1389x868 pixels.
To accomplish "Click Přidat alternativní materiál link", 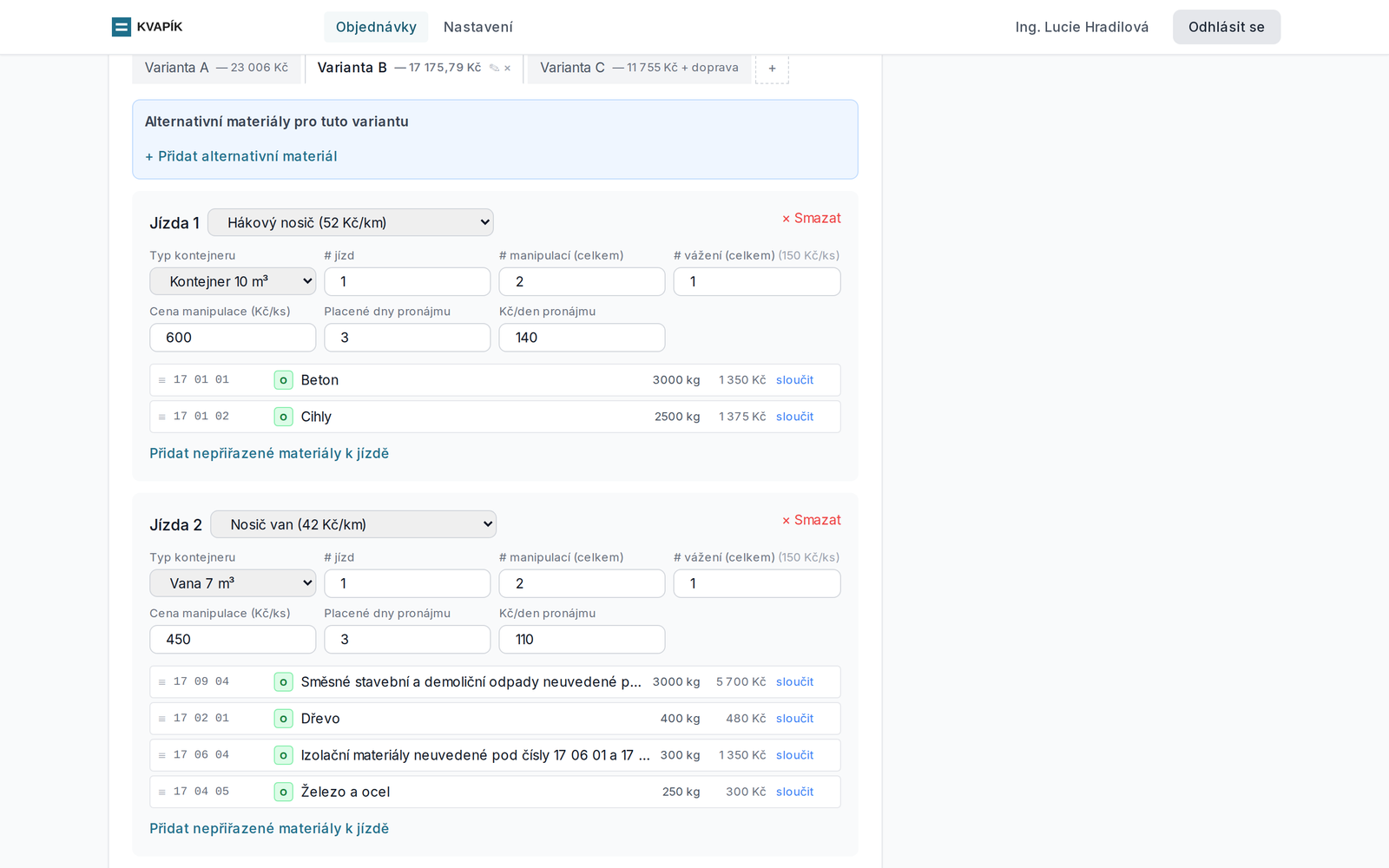I will point(241,156).
